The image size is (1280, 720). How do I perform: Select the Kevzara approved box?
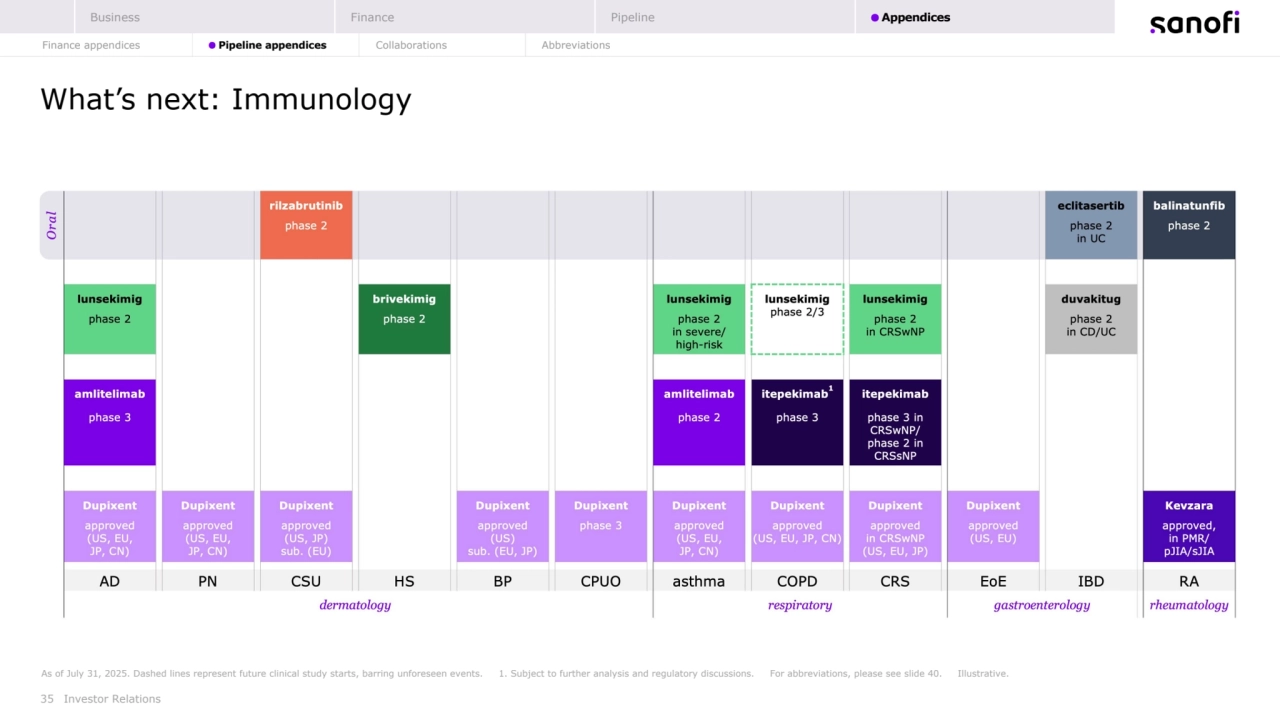[x=1189, y=526]
